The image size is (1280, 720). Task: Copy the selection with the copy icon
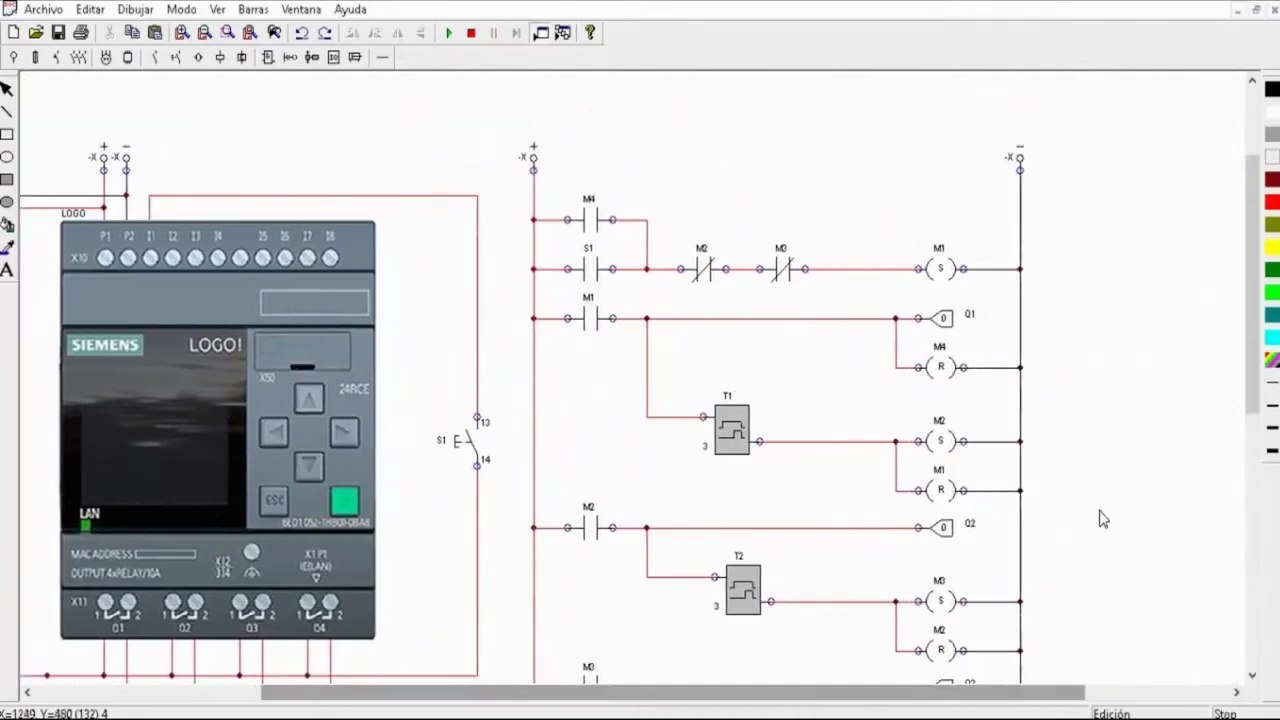coord(132,33)
